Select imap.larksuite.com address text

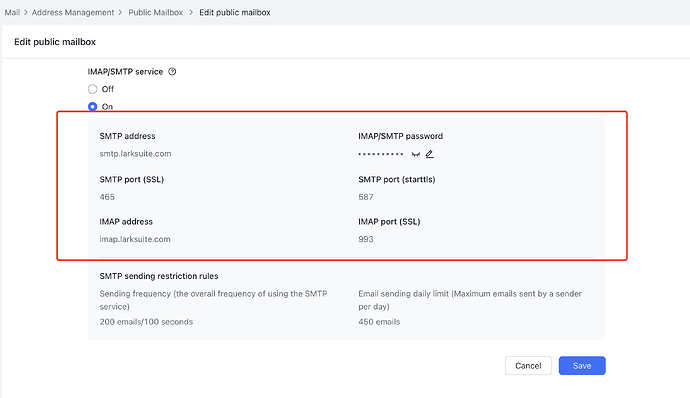pyautogui.click(x=135, y=239)
